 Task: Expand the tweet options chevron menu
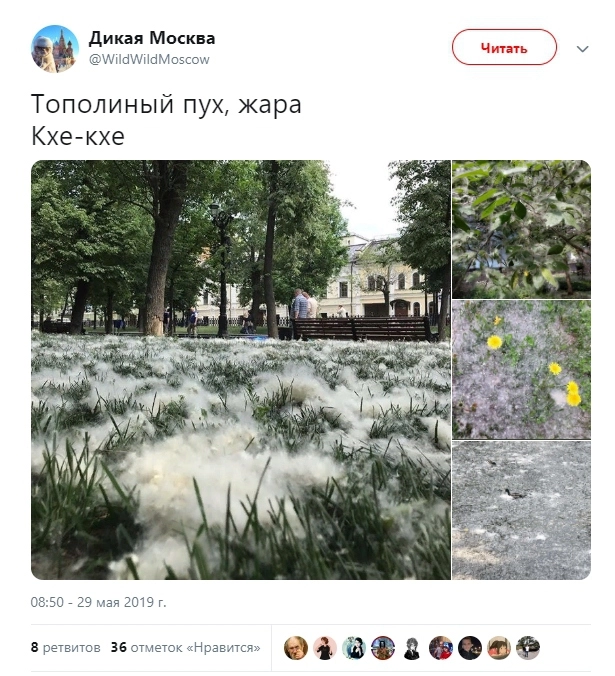coord(582,49)
